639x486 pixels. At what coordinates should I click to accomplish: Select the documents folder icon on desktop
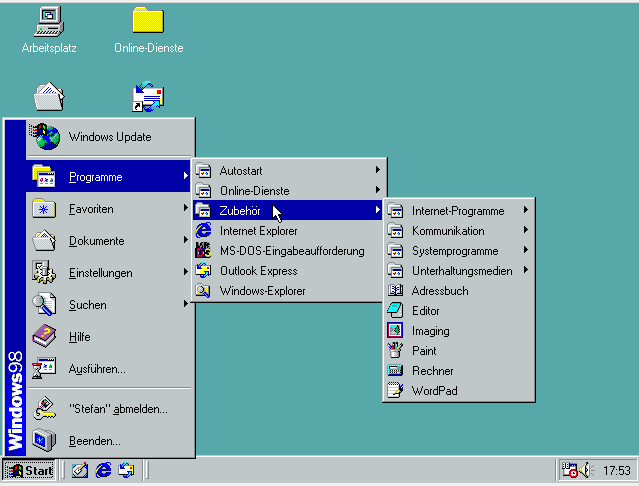(48, 97)
